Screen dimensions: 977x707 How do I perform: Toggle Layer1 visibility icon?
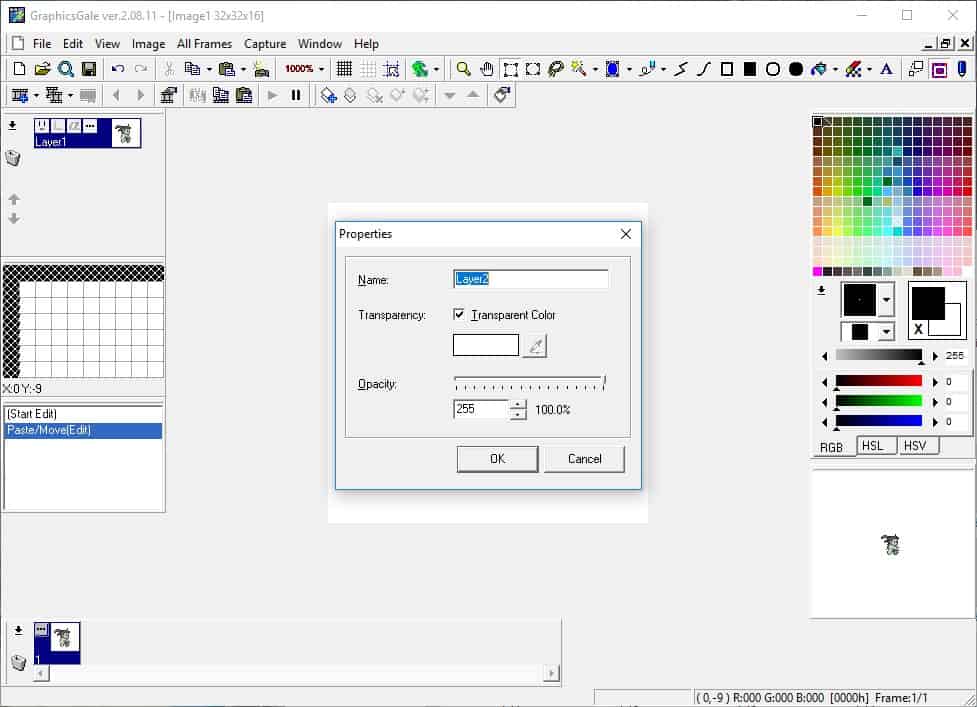click(x=42, y=126)
